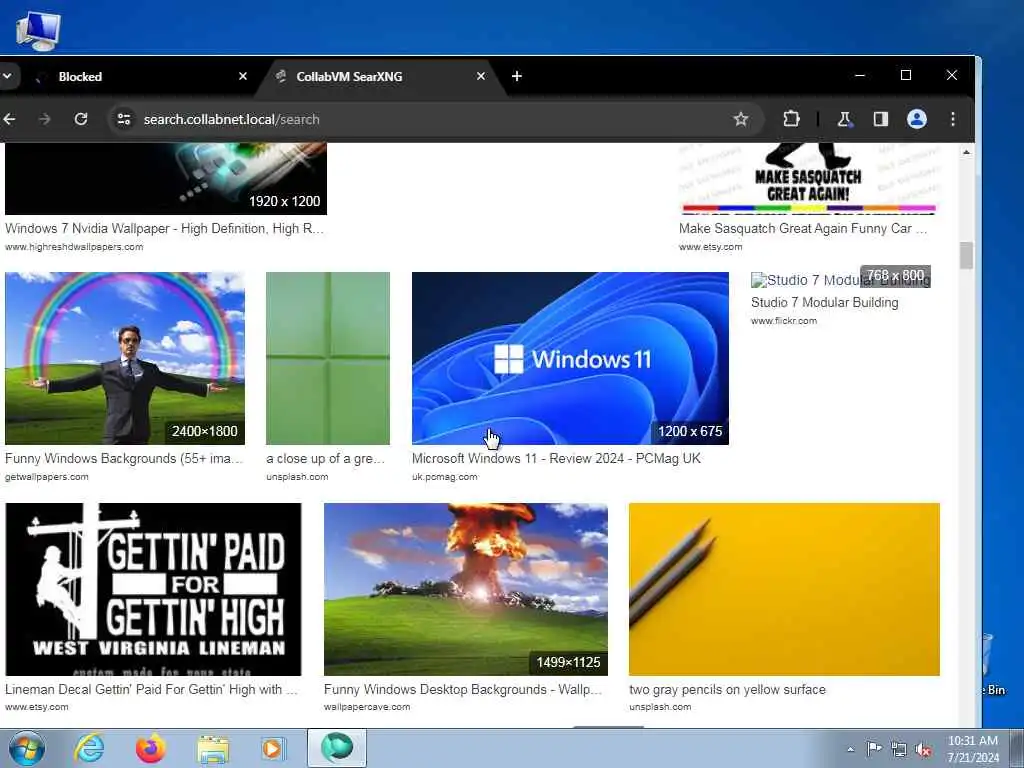Expand the tab search dropdown arrow
The width and height of the screenshot is (1024, 768).
(x=7, y=76)
